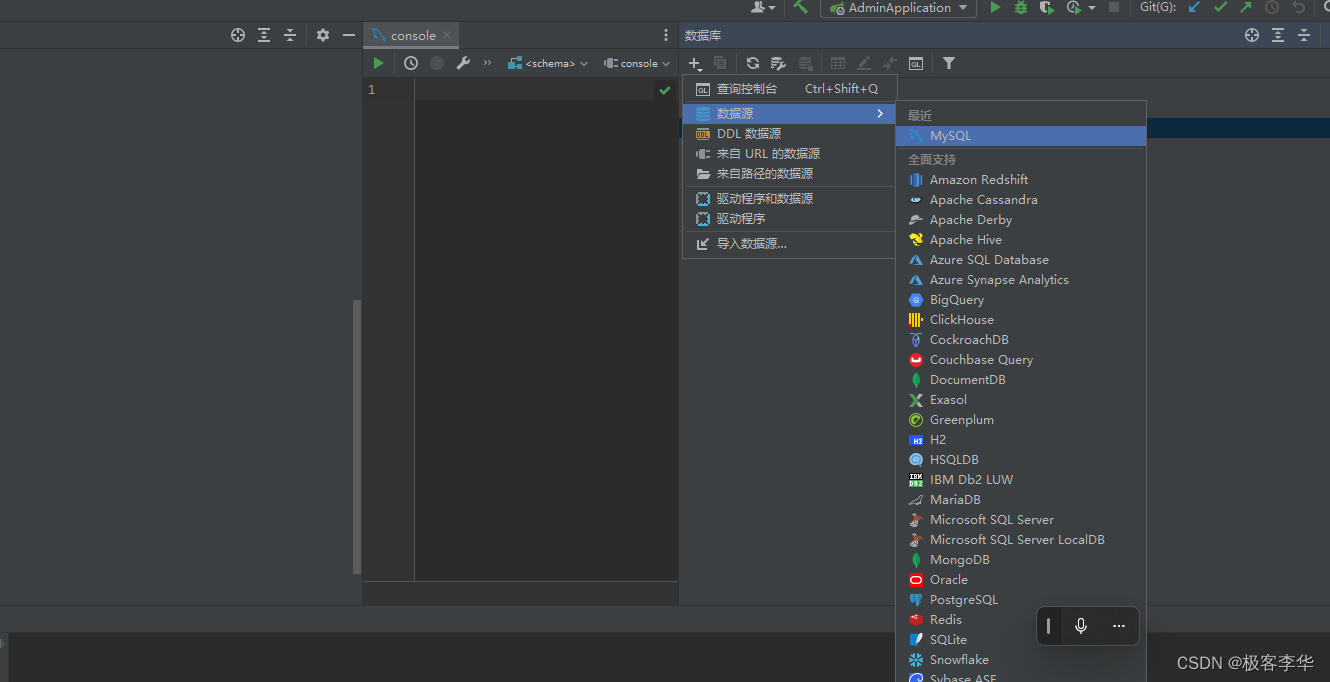Commit changes with Git green checkmark
Image resolution: width=1330 pixels, height=682 pixels.
click(x=1220, y=7)
